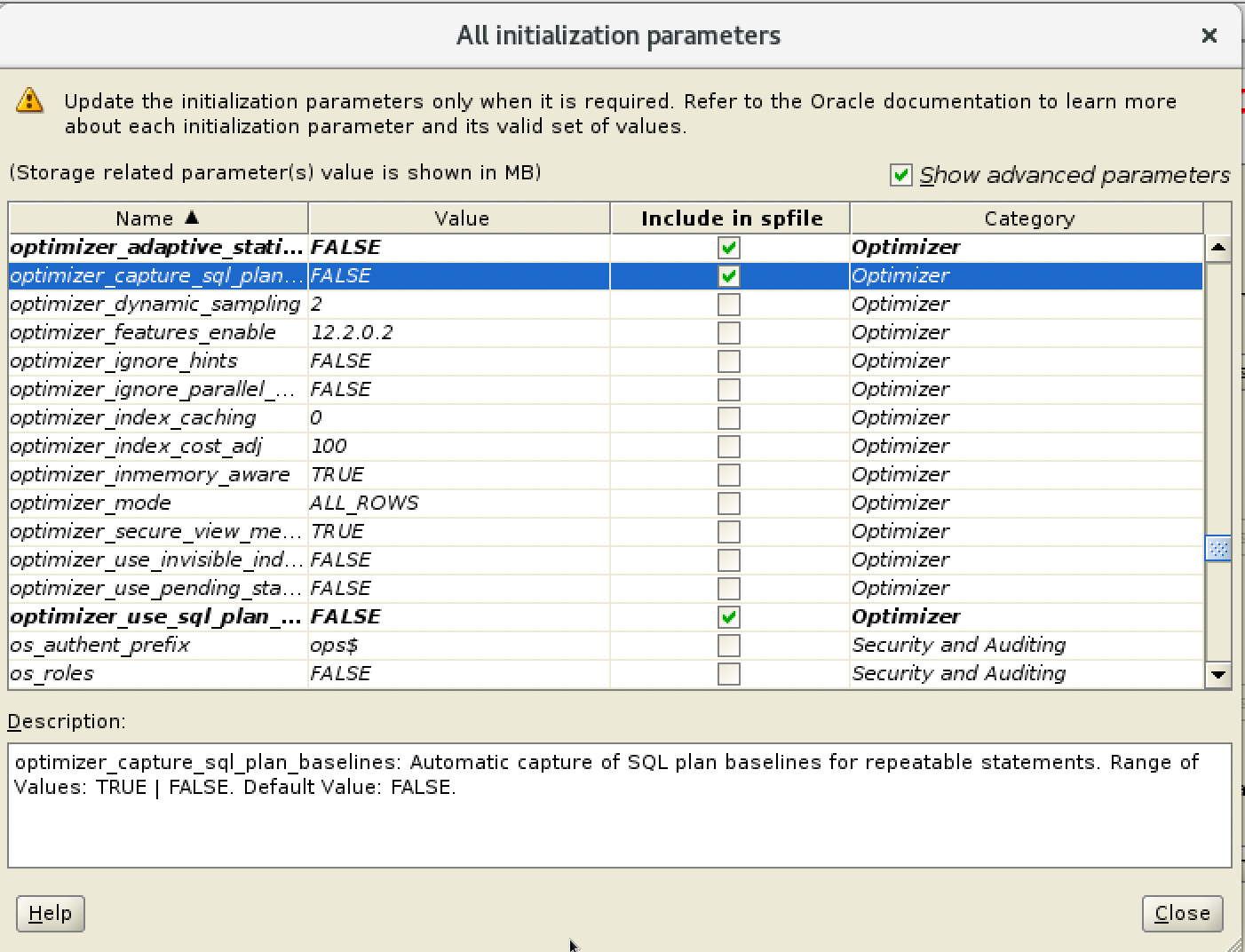
Task: Uncheck spfile box for optimizer_capture_sql_plan row
Action: click(729, 276)
